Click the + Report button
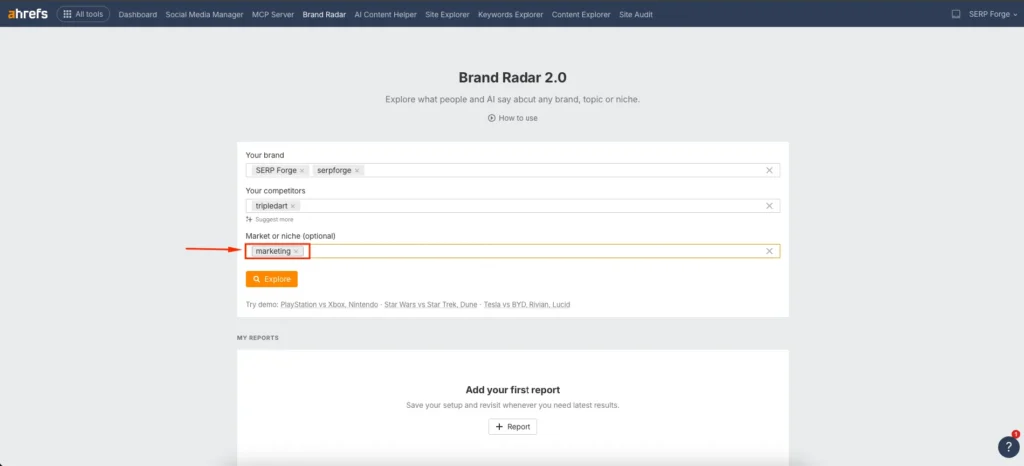 tap(512, 427)
